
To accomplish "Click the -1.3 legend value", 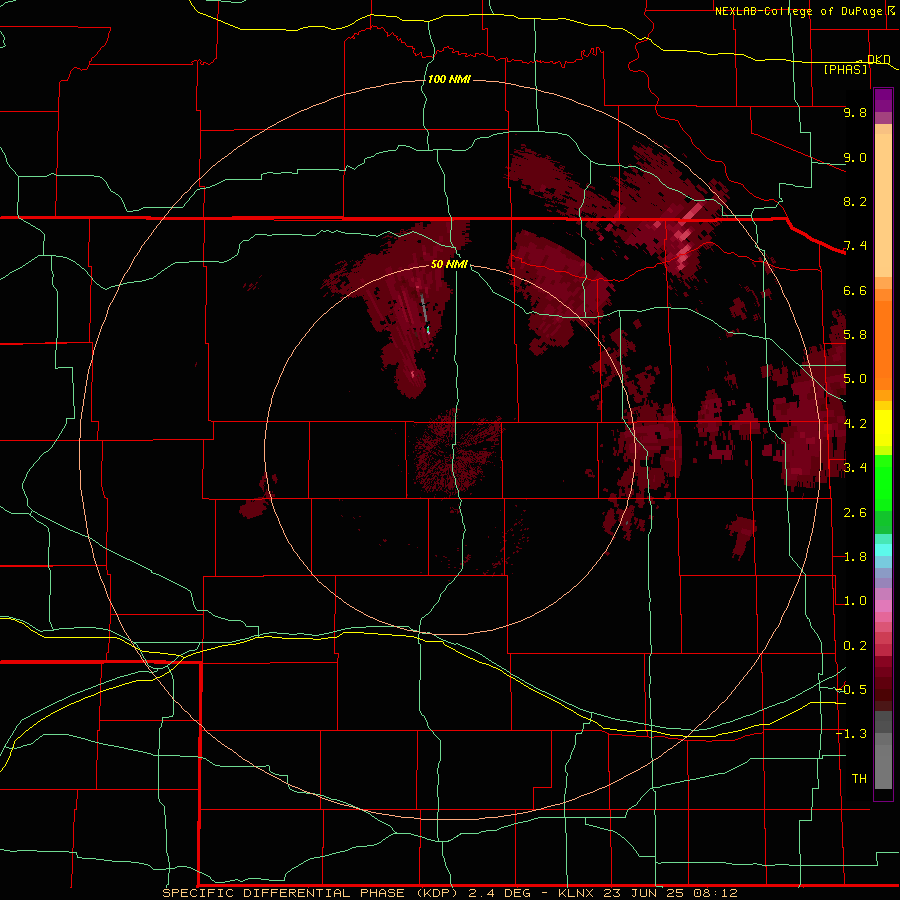I will click(852, 734).
